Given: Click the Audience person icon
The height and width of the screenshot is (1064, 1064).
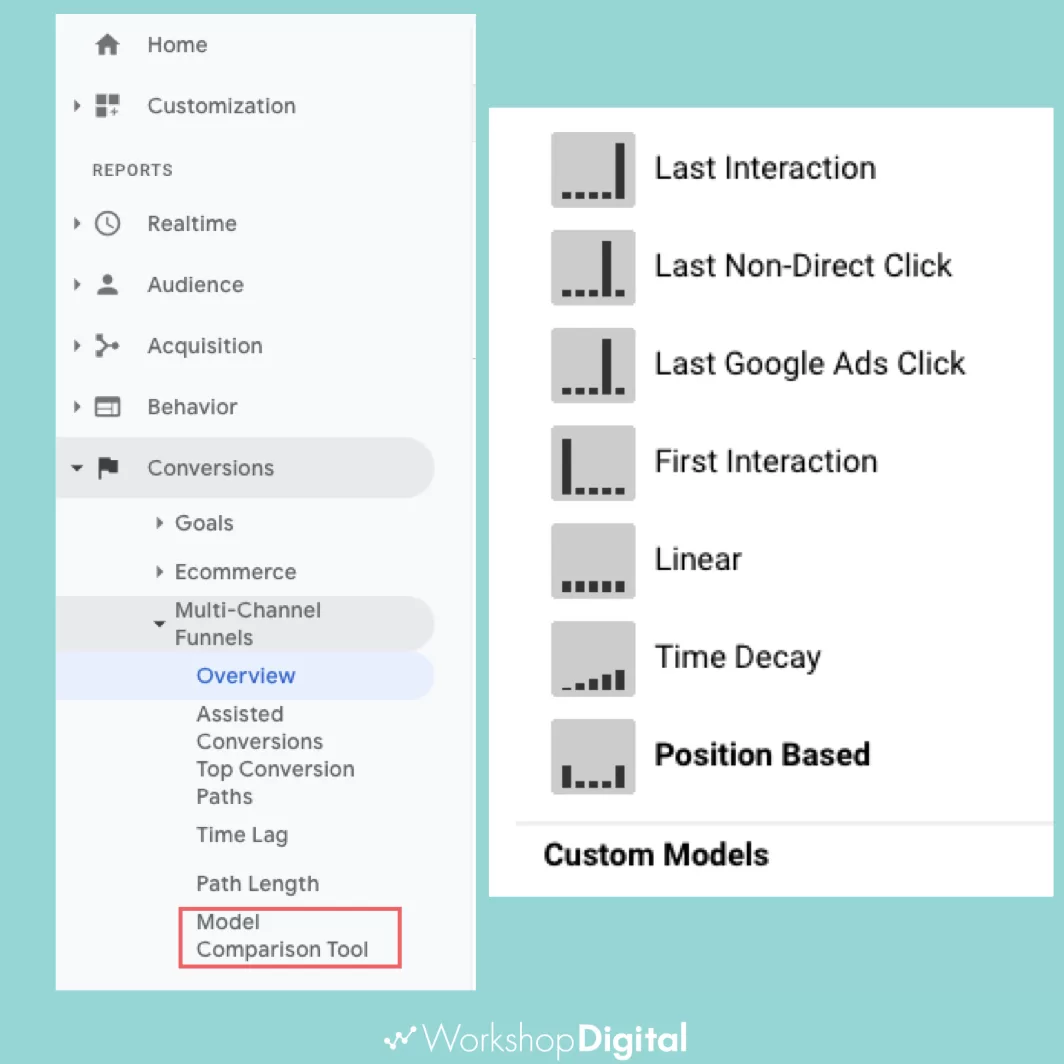Looking at the screenshot, I should (x=107, y=284).
